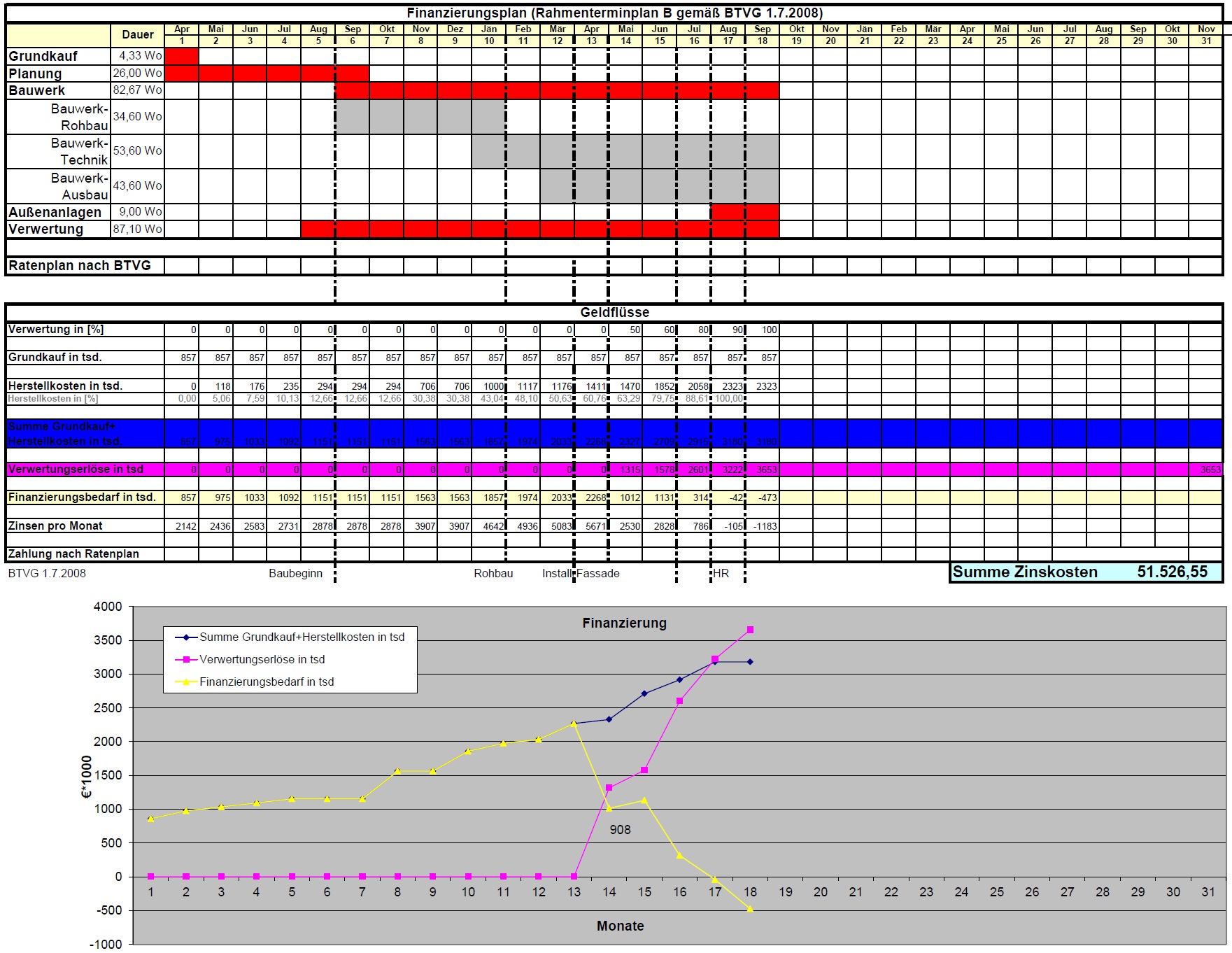Select the total value 51.526,55
The height and width of the screenshot is (953, 1232).
point(1172,572)
